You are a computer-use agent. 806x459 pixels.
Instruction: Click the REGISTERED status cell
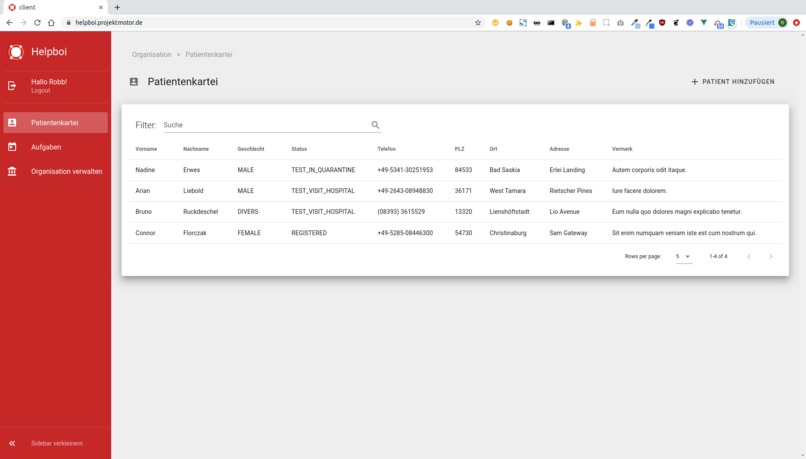[309, 233]
